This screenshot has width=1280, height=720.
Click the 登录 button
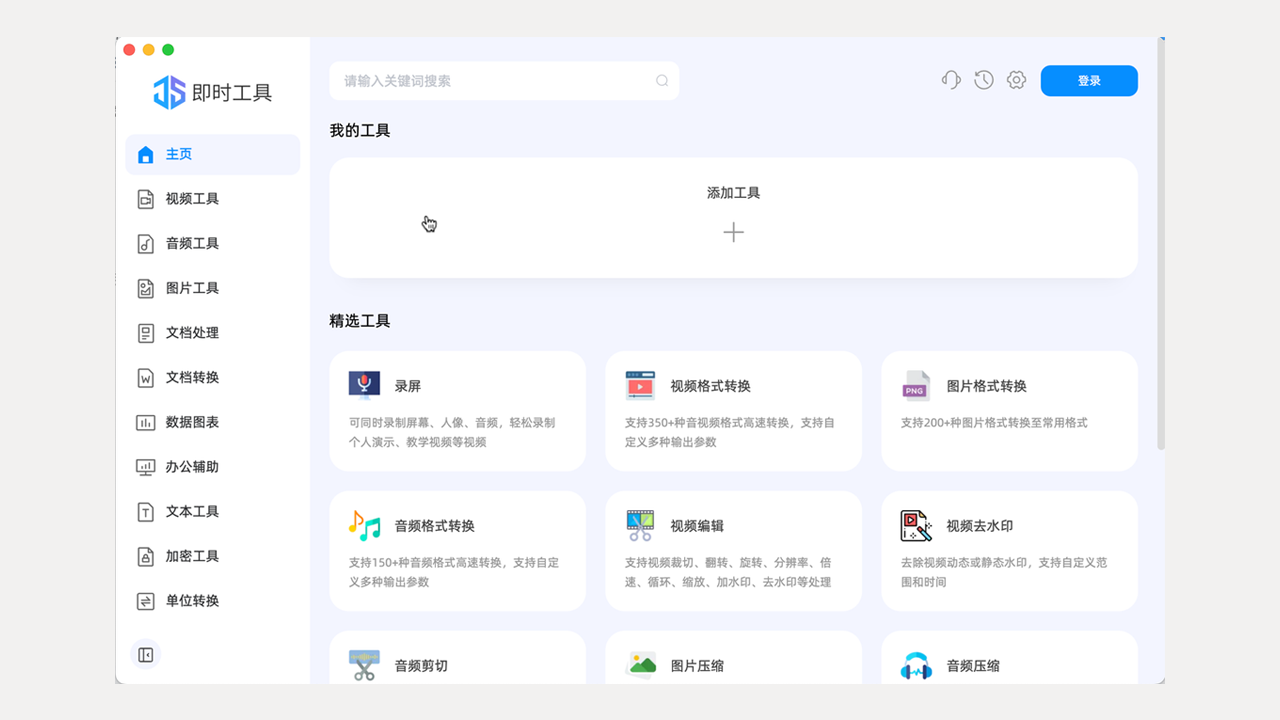tap(1089, 80)
